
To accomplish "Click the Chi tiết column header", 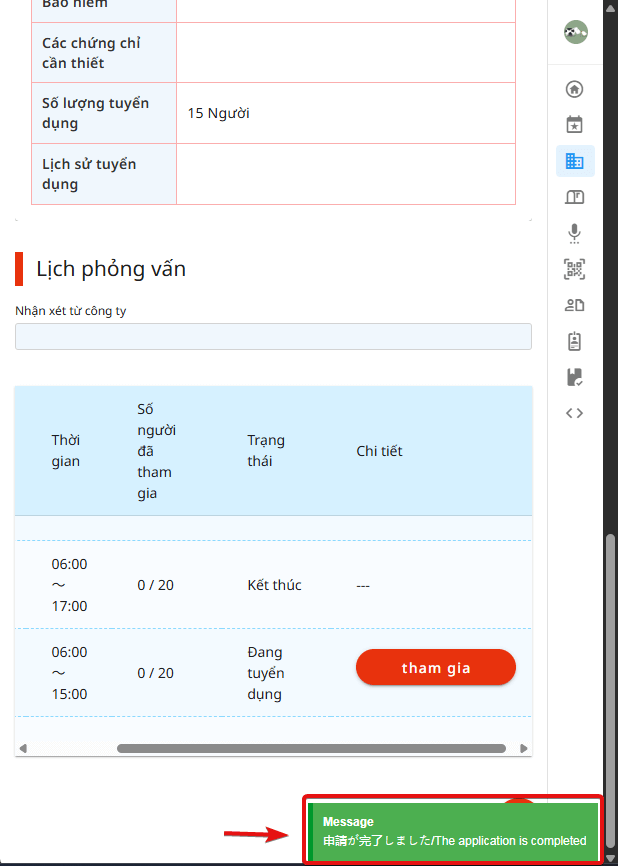I will [379, 451].
